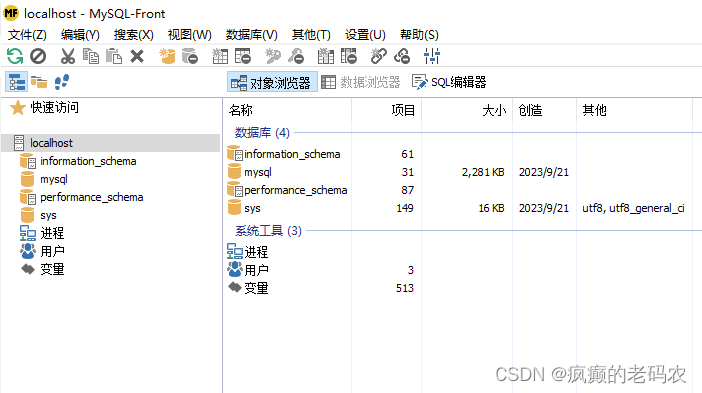Select information_schema row in object list
This screenshot has width=702, height=393.
click(x=292, y=154)
